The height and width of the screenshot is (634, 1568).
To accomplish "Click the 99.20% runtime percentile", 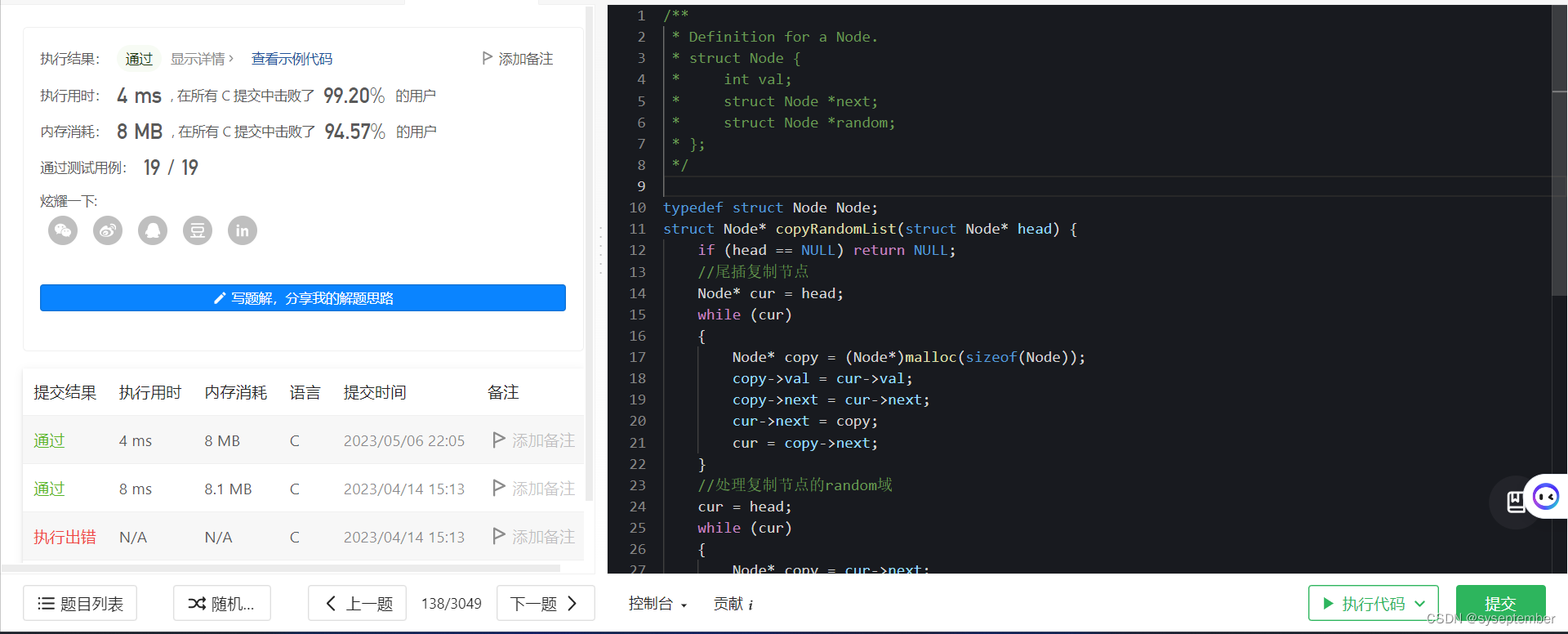I will click(x=354, y=96).
